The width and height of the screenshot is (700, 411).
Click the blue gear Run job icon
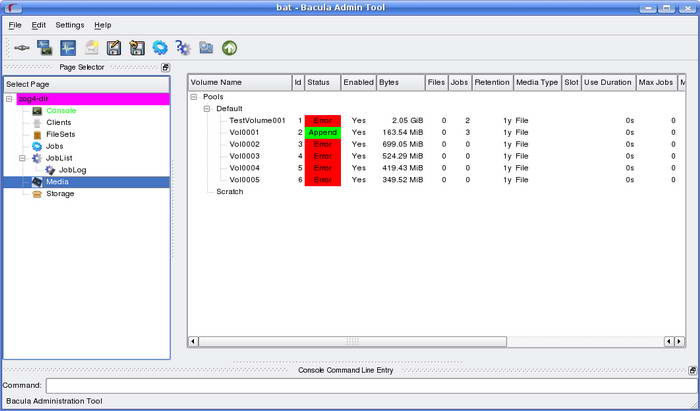pos(160,48)
